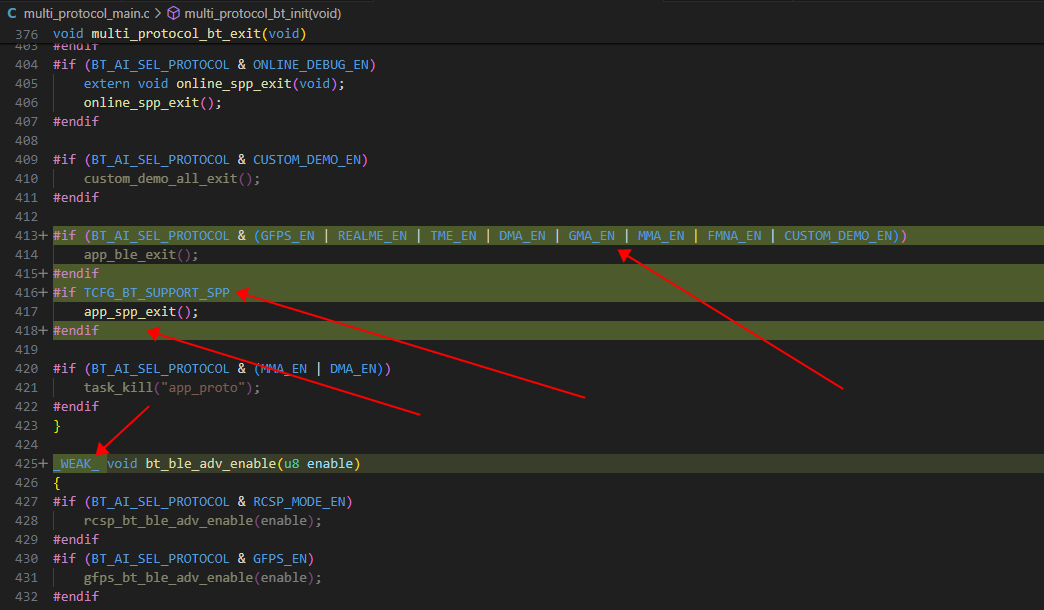Click app_spp_exit() call
This screenshot has width=1044, height=610.
[141, 312]
